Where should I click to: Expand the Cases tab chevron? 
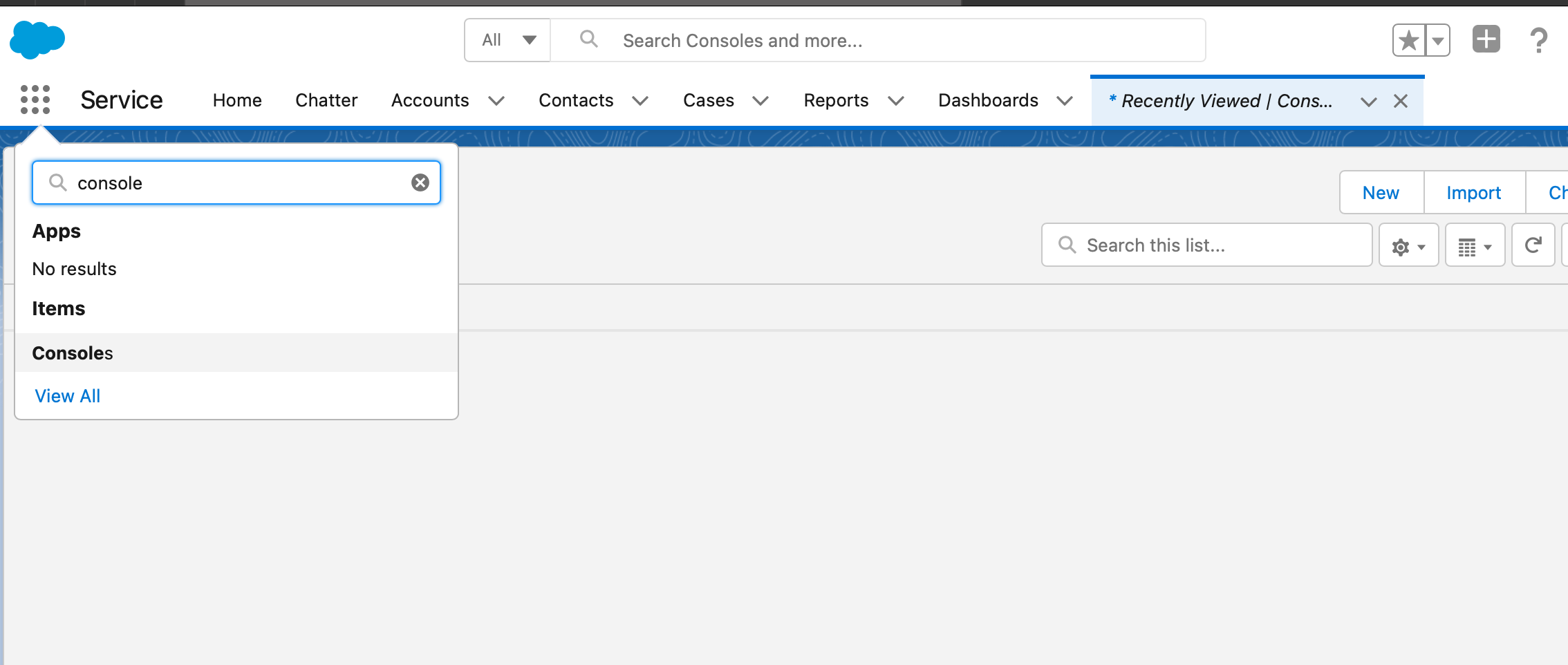[760, 101]
